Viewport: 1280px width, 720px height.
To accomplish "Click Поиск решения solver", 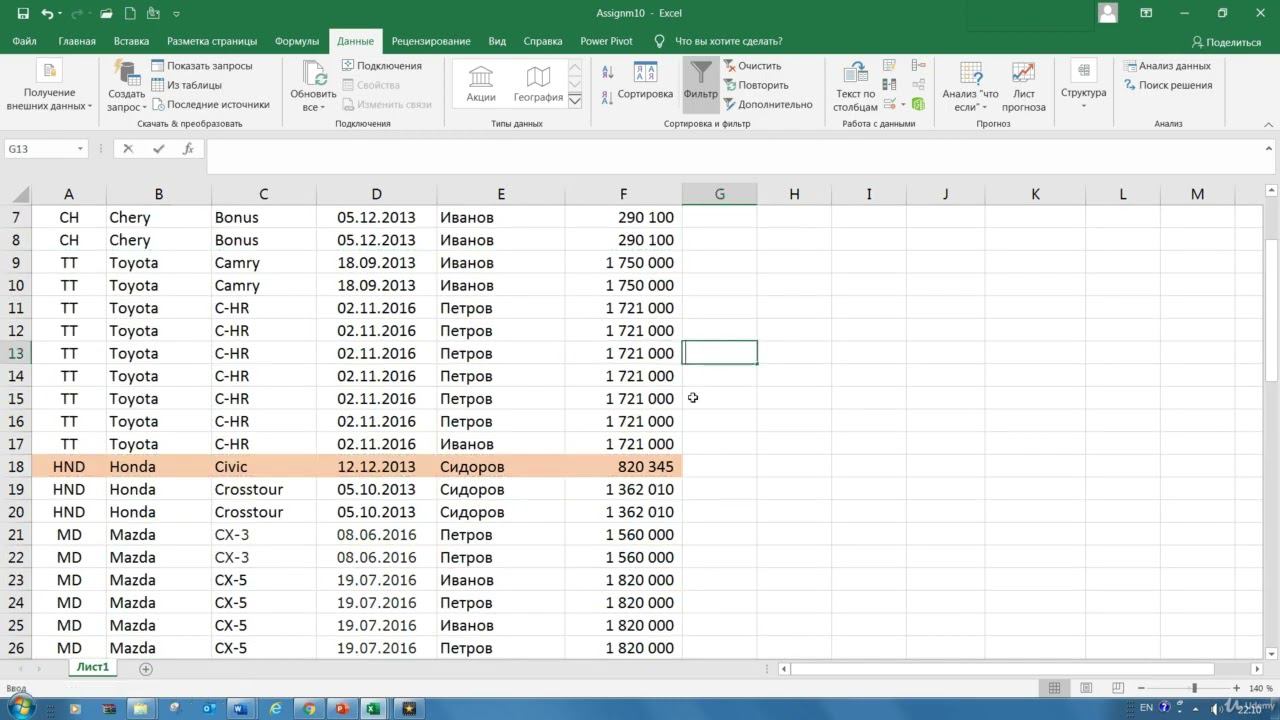I will coord(1166,85).
